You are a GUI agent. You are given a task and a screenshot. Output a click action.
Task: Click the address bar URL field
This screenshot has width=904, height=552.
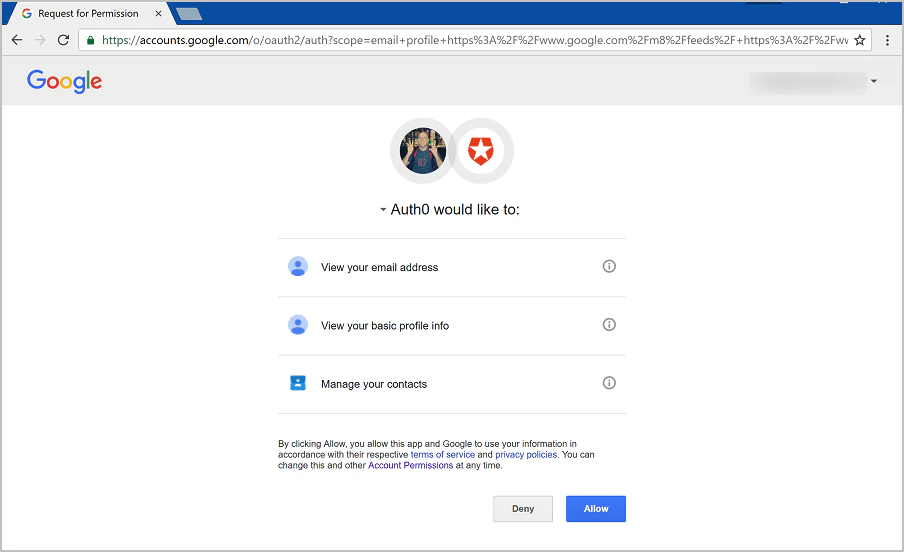(x=474, y=40)
